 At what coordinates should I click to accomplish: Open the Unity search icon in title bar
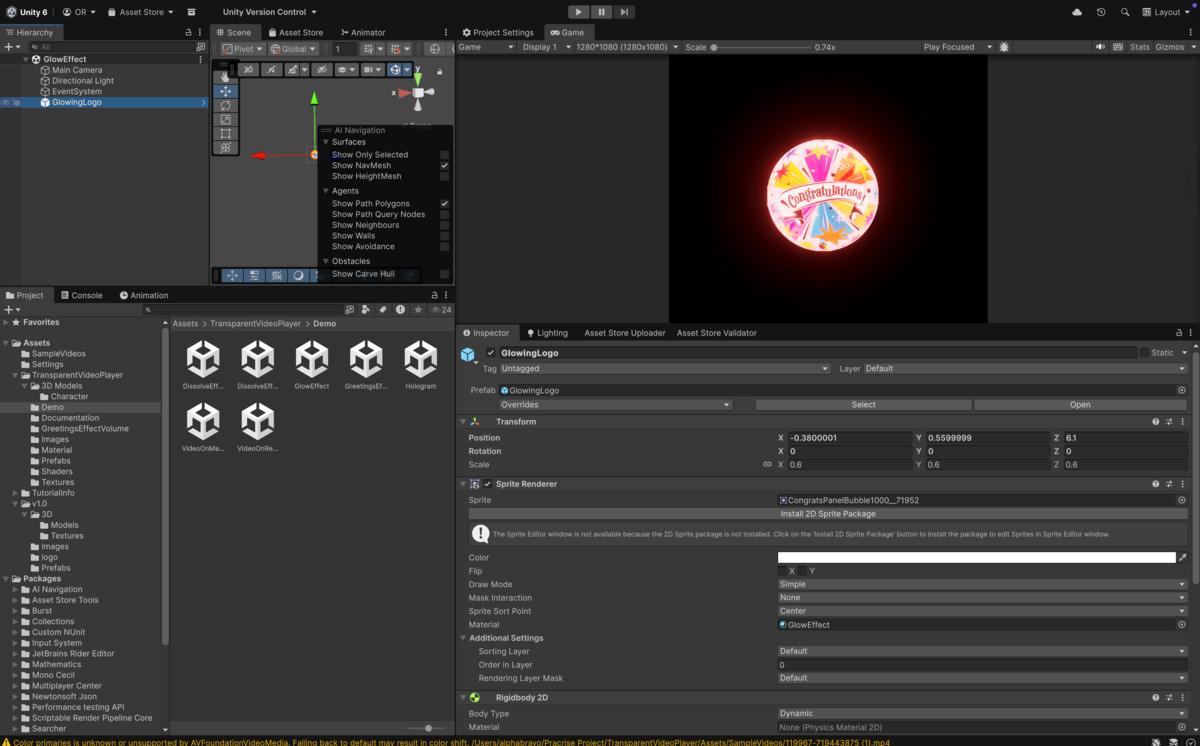[1125, 11]
